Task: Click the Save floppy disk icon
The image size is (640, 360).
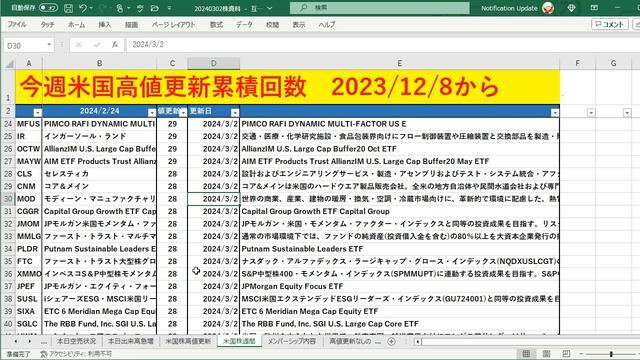Action: [69, 8]
